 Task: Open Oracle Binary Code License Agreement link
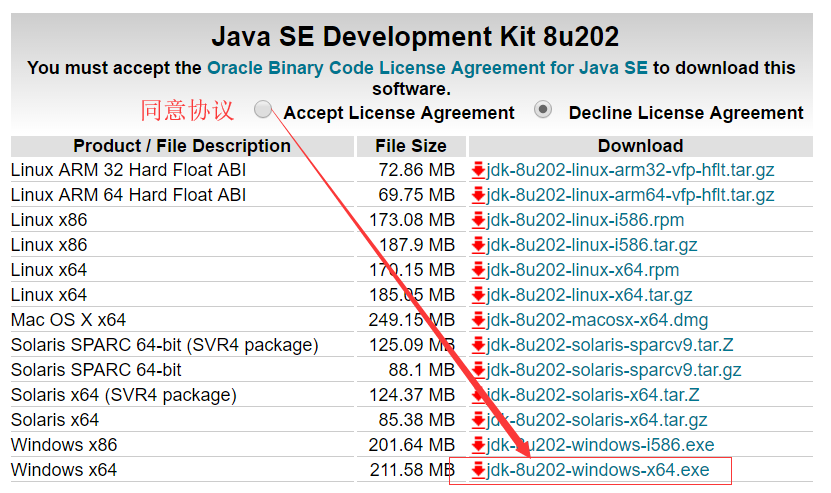[427, 68]
